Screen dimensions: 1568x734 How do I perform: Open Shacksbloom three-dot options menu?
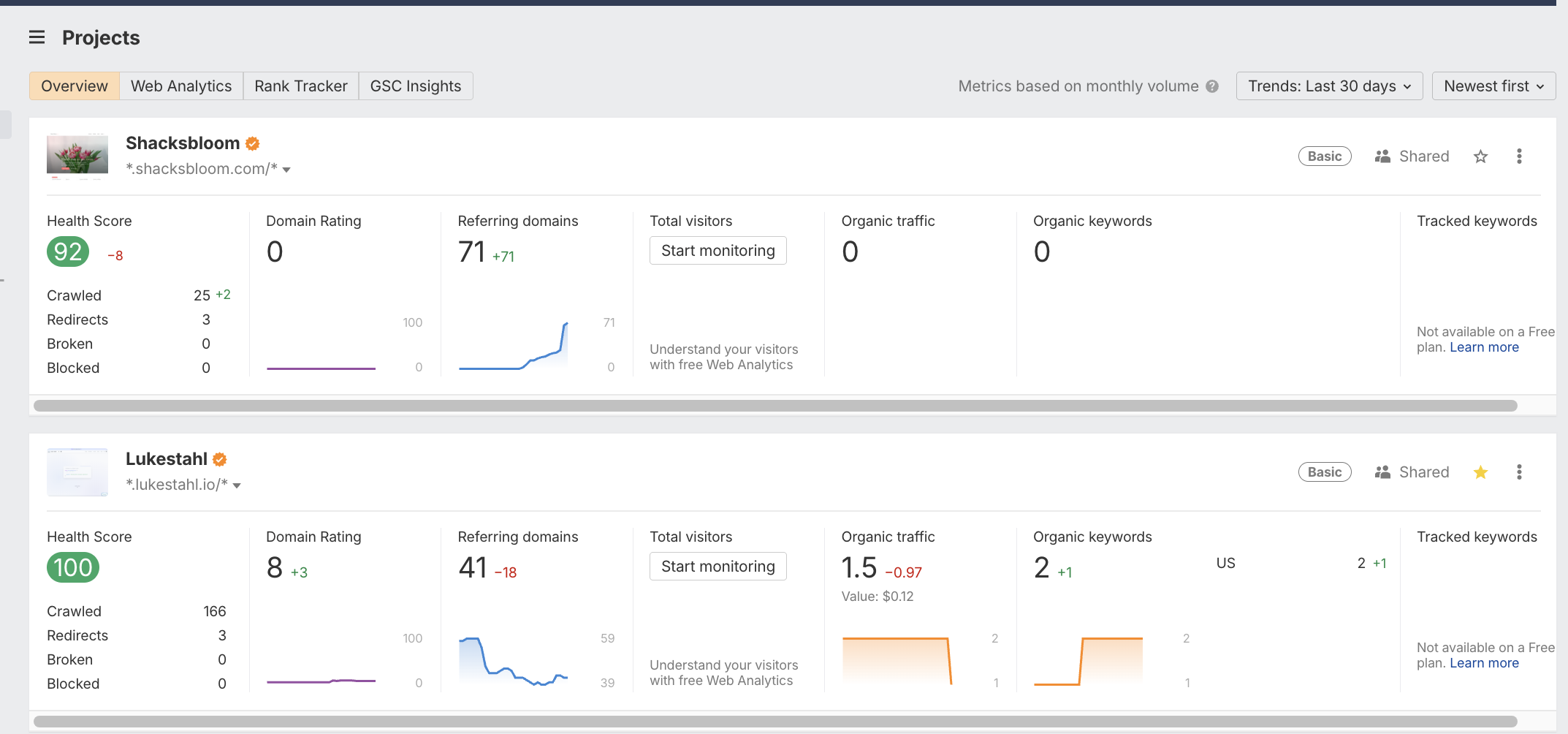pyautogui.click(x=1519, y=156)
